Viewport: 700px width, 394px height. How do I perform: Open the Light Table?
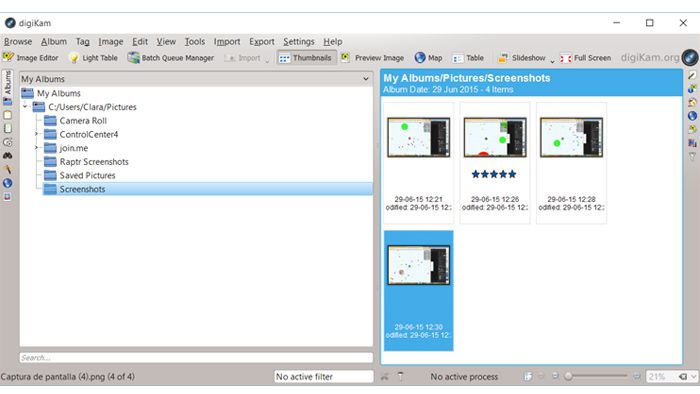tap(93, 58)
